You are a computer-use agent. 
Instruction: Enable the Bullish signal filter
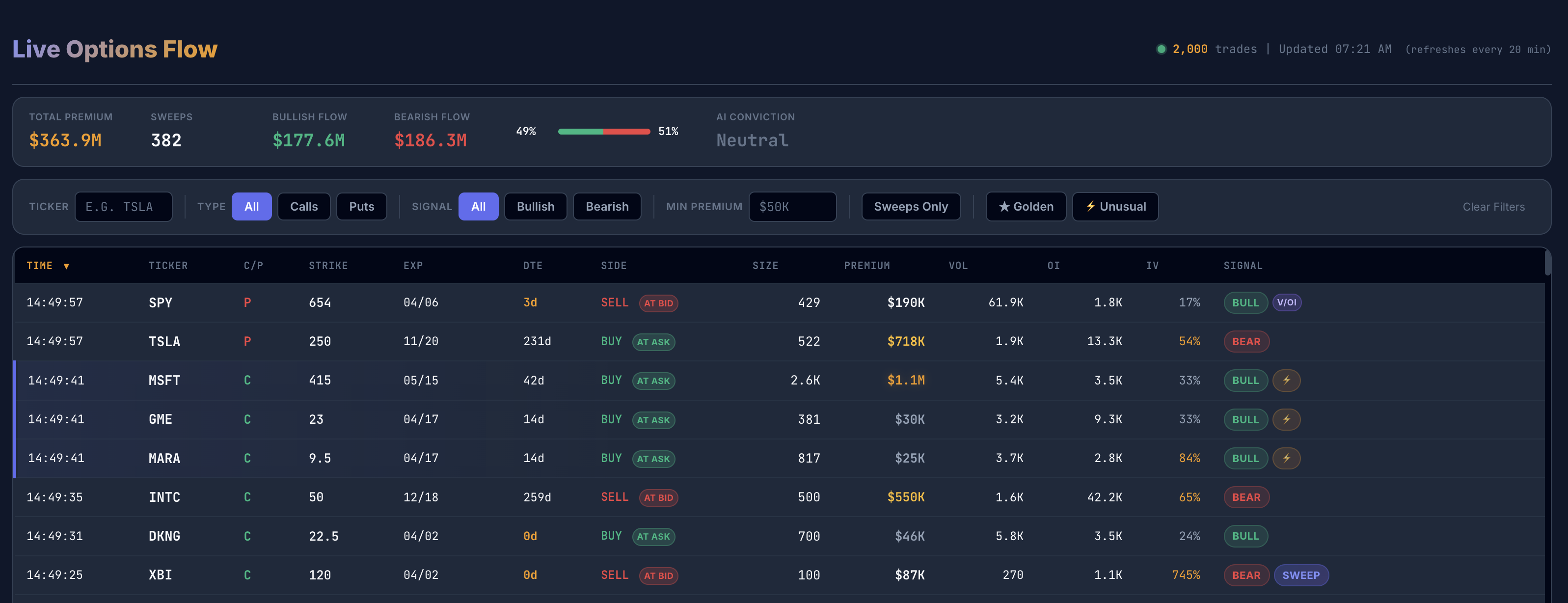[536, 206]
